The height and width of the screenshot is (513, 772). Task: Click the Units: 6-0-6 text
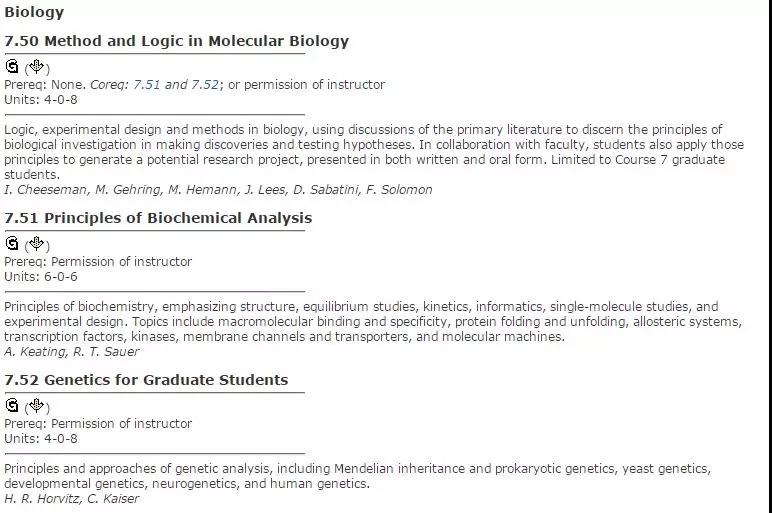[x=41, y=277]
